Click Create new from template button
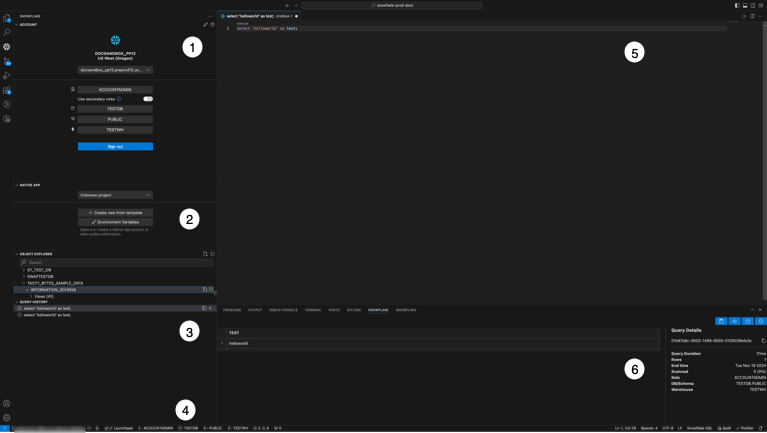The width and height of the screenshot is (767, 433). [115, 212]
